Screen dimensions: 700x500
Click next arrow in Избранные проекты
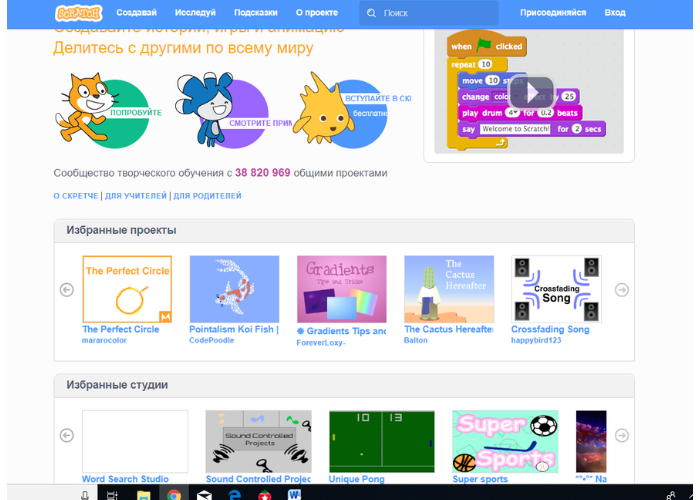pyautogui.click(x=622, y=290)
